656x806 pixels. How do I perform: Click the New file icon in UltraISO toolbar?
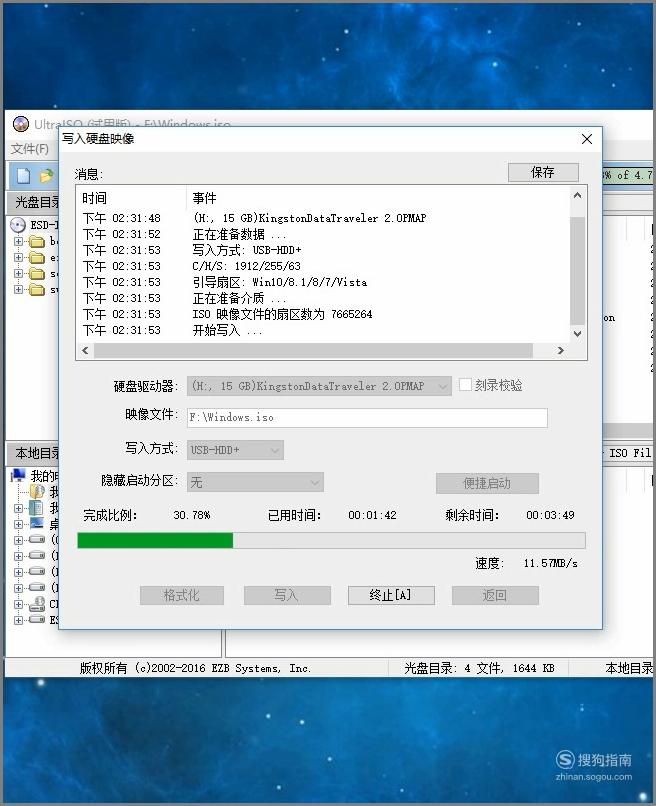coord(24,176)
